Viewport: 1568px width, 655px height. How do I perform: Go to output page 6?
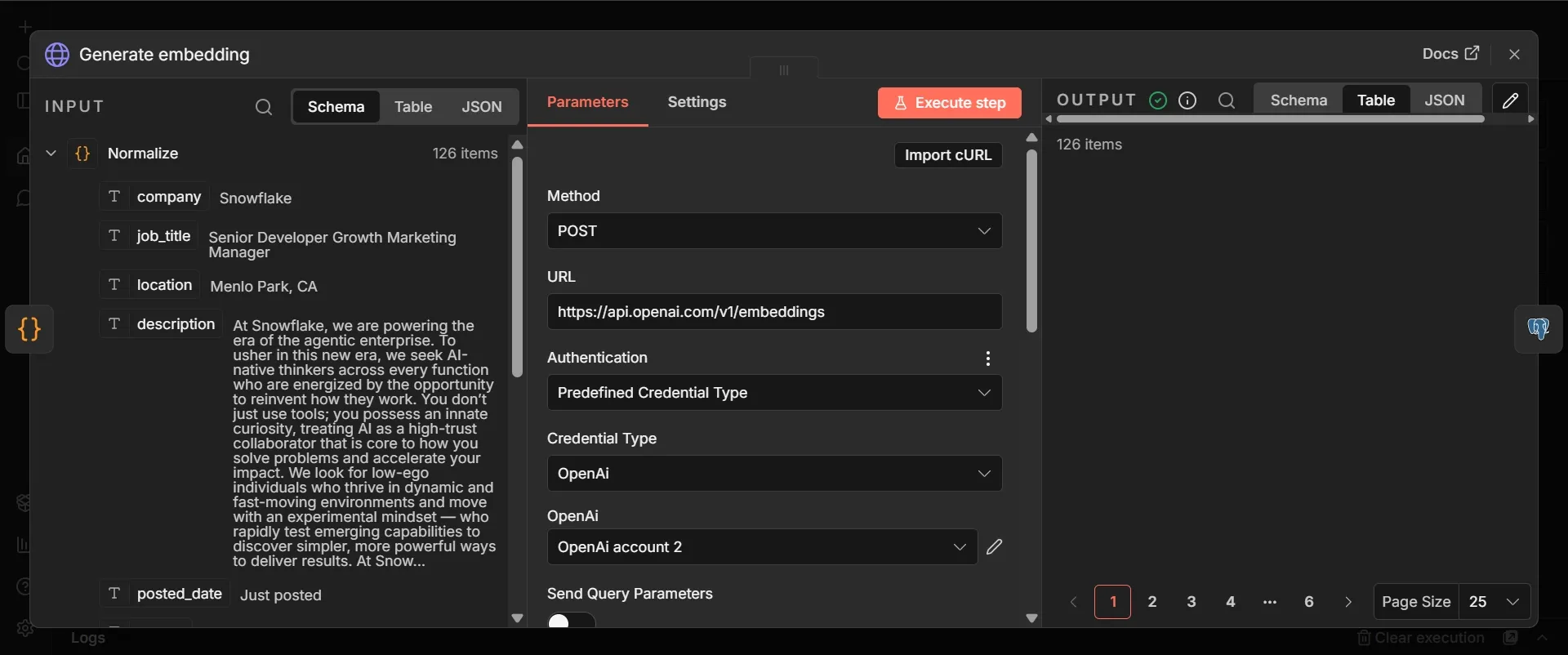tap(1309, 602)
